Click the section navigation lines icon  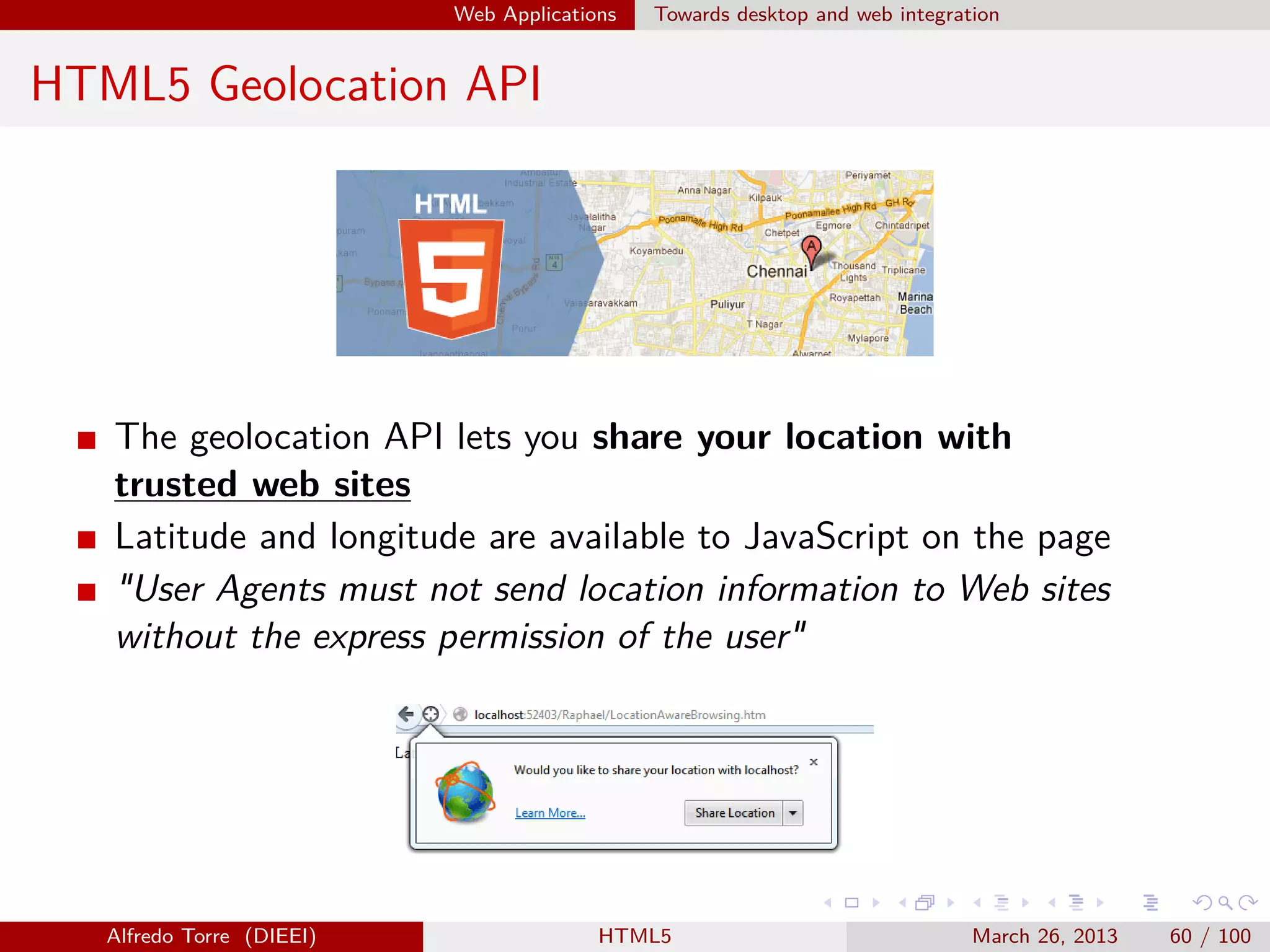click(x=1077, y=903)
